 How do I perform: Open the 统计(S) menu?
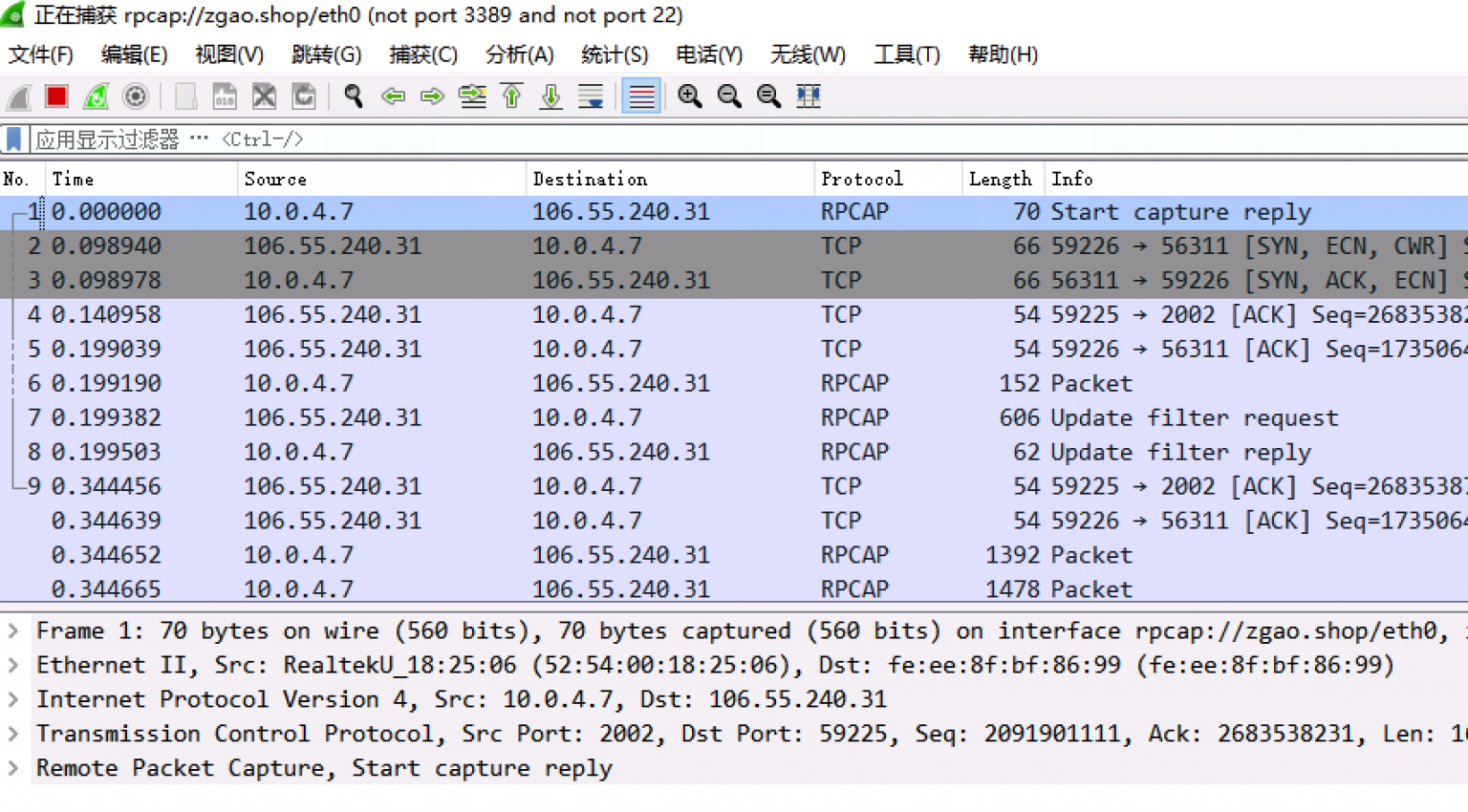[x=614, y=54]
